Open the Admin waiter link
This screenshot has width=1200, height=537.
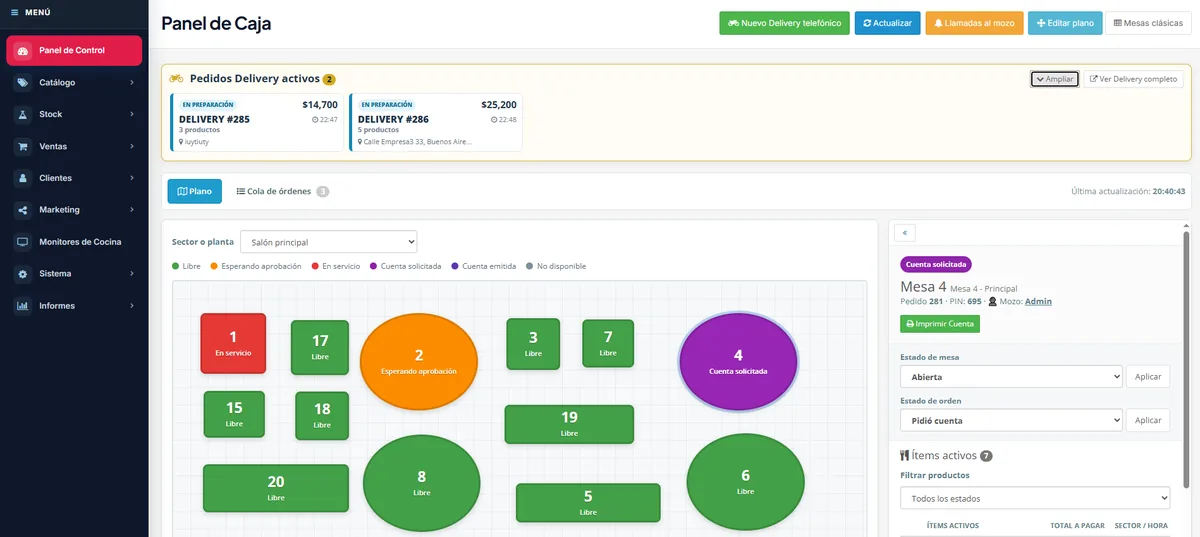click(1038, 301)
